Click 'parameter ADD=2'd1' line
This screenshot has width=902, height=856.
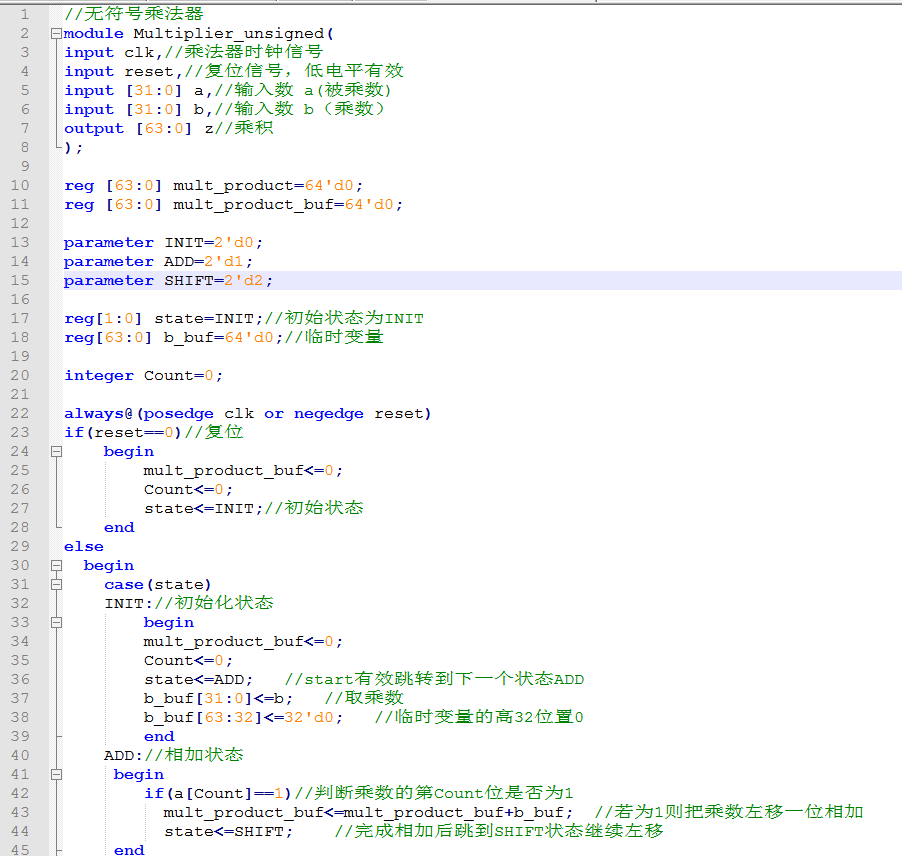pos(158,262)
